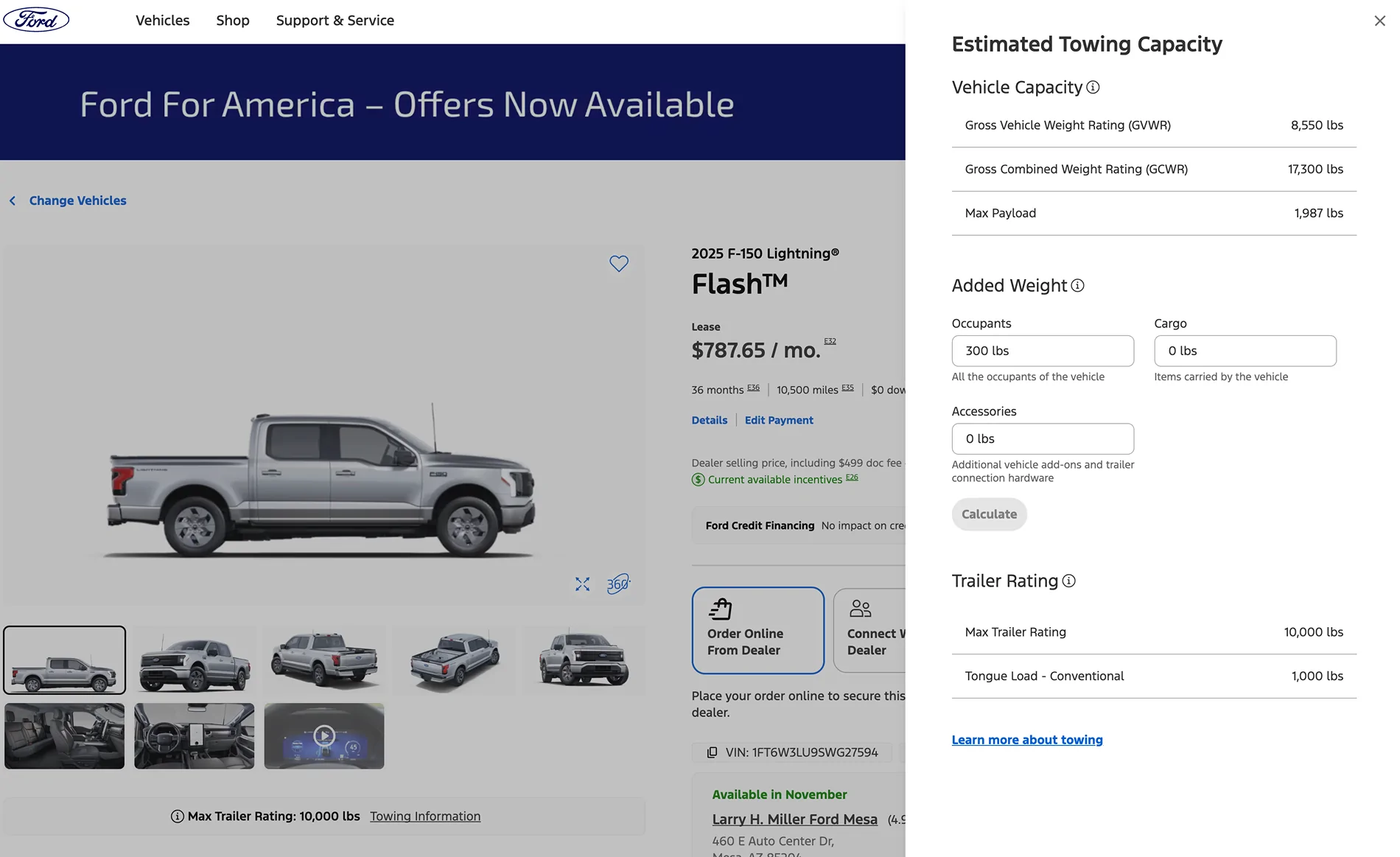Select the front right view thumbnail
Screen dimensions: 1400x857
click(584, 660)
